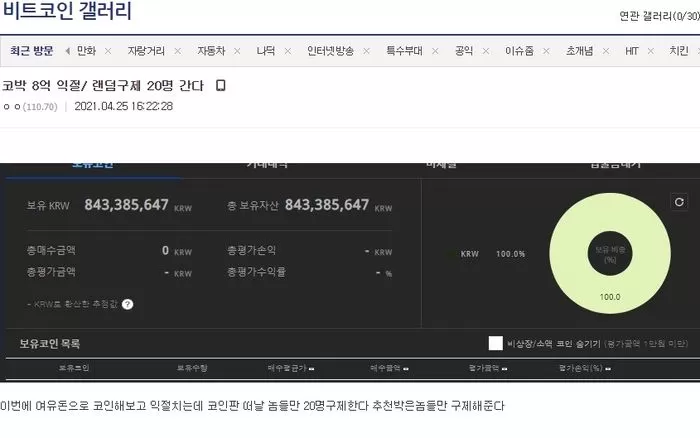Open the 자랑거리 recent gallery
Viewport: 700px width, 438px height.
tap(146, 51)
